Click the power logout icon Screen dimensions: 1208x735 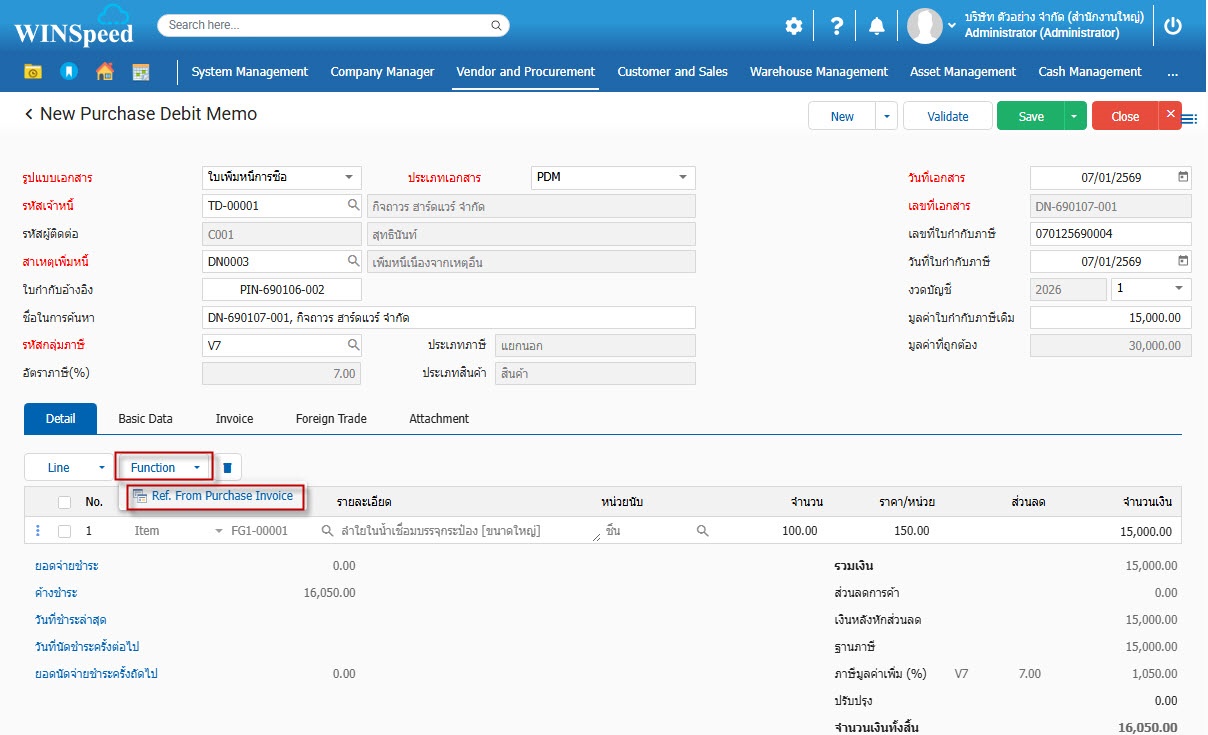click(1173, 26)
